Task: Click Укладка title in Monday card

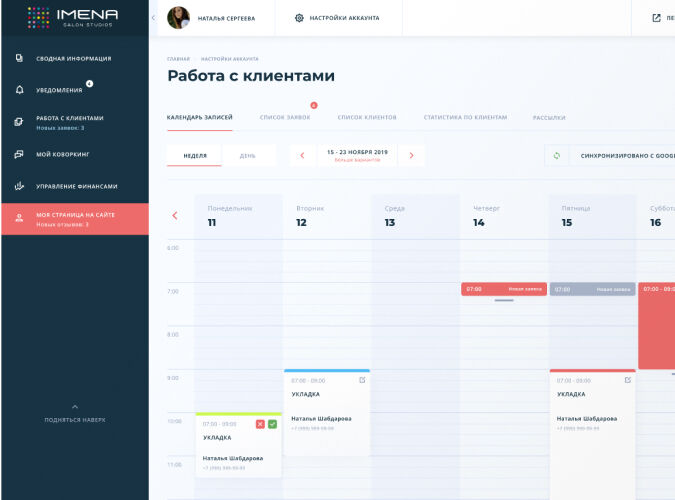Action: (217, 438)
